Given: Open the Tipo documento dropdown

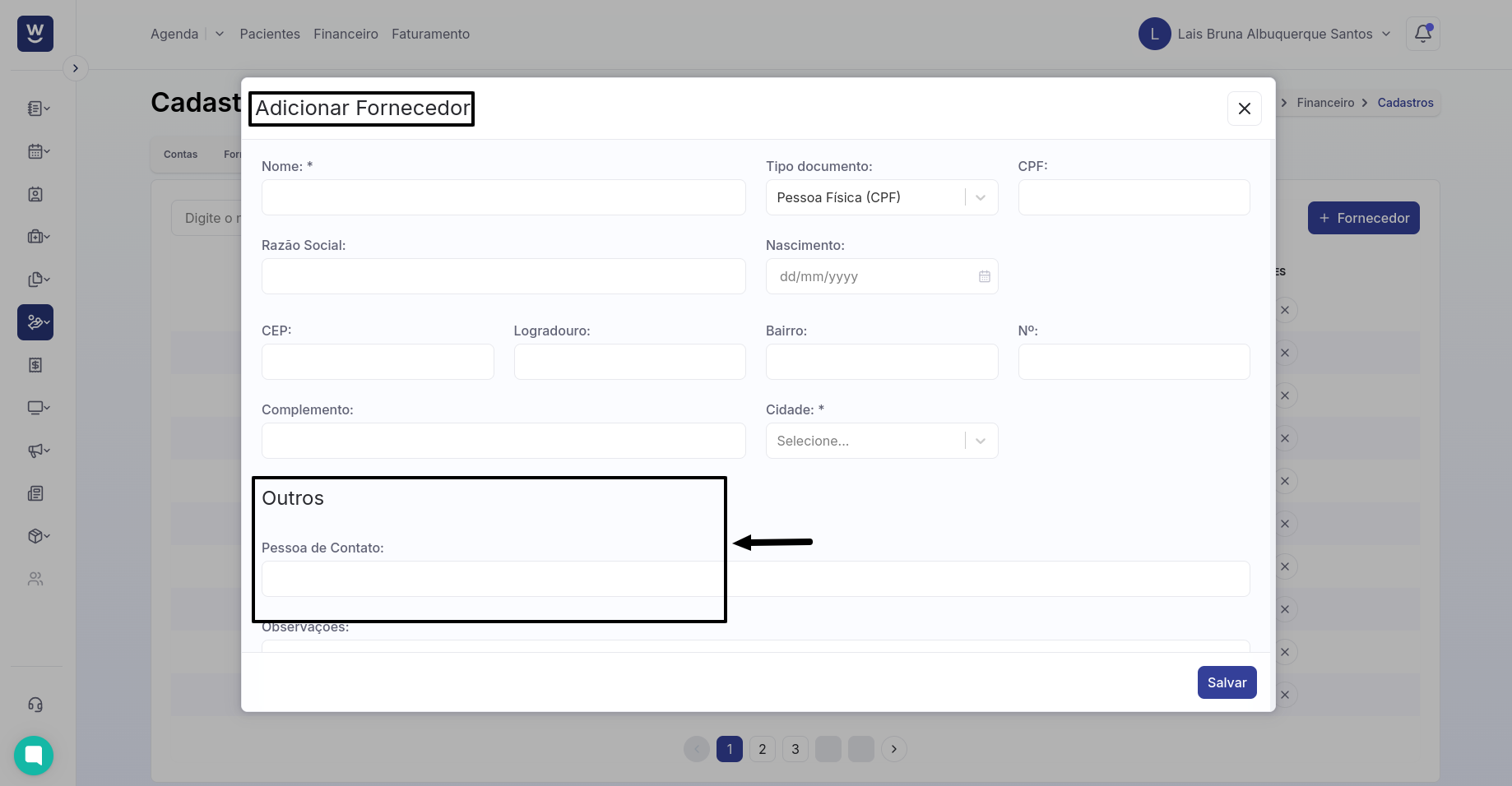Looking at the screenshot, I should tap(882, 197).
